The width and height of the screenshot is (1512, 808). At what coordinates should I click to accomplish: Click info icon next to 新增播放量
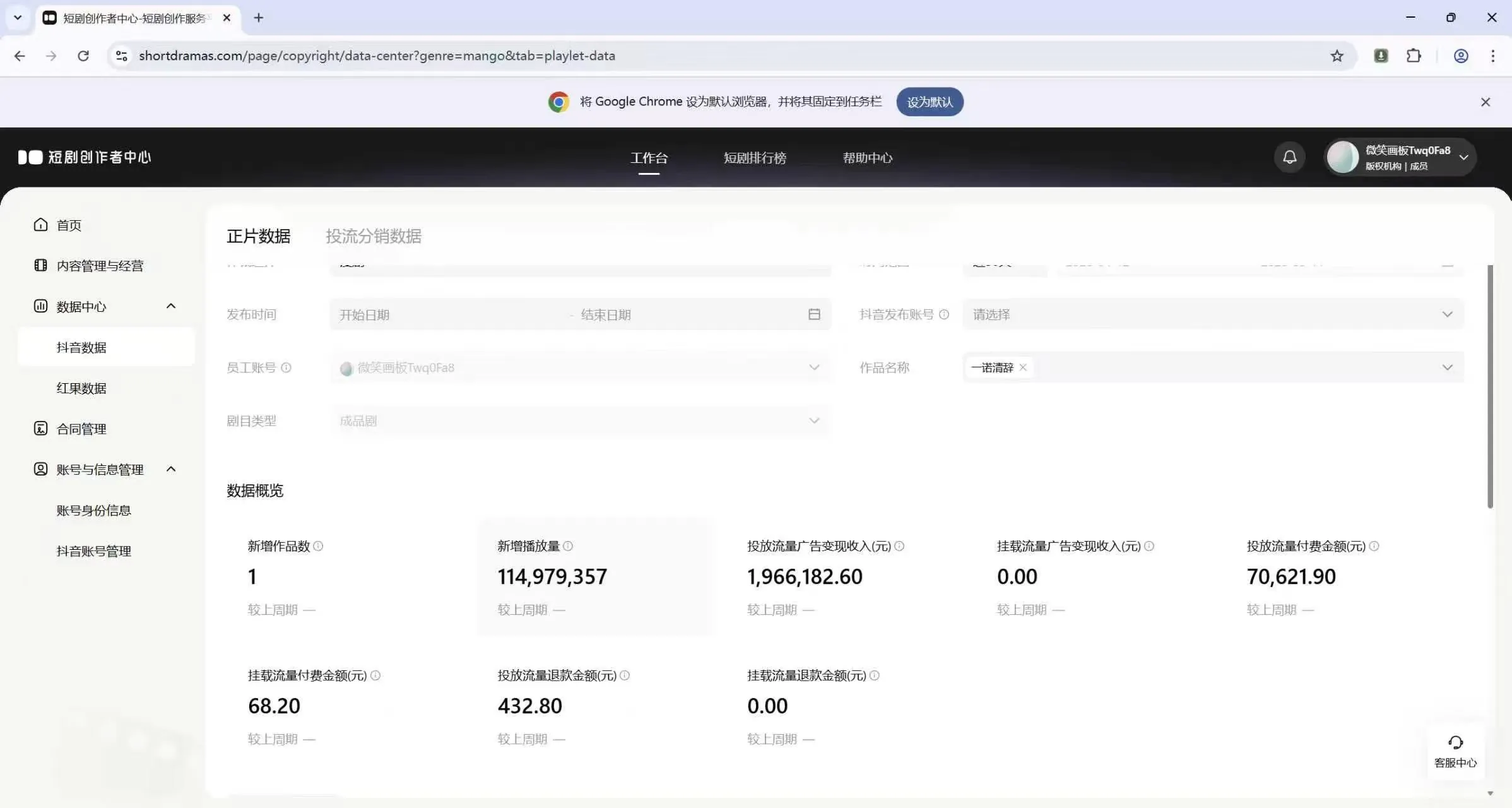[x=568, y=546]
